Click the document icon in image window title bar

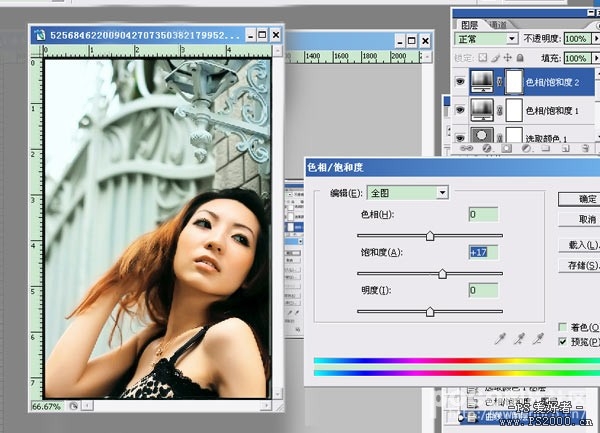(x=39, y=35)
